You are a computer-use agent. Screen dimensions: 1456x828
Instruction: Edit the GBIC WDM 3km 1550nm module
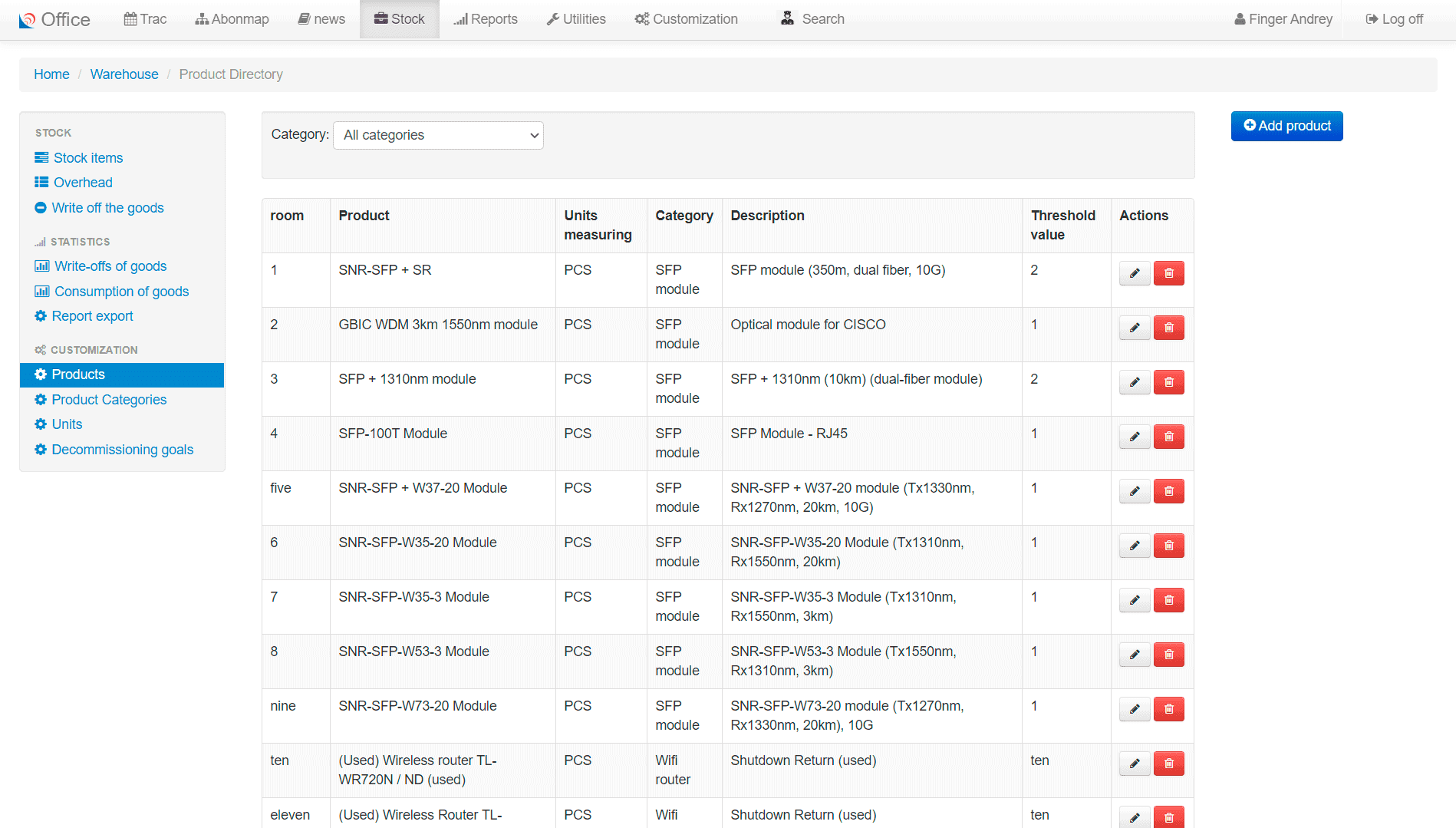pyautogui.click(x=1135, y=328)
